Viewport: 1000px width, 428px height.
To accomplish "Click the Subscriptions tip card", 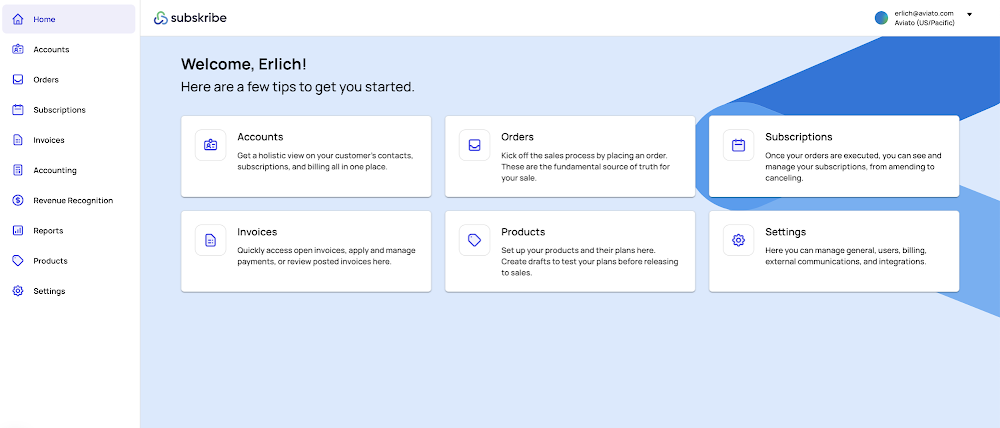I will (834, 156).
